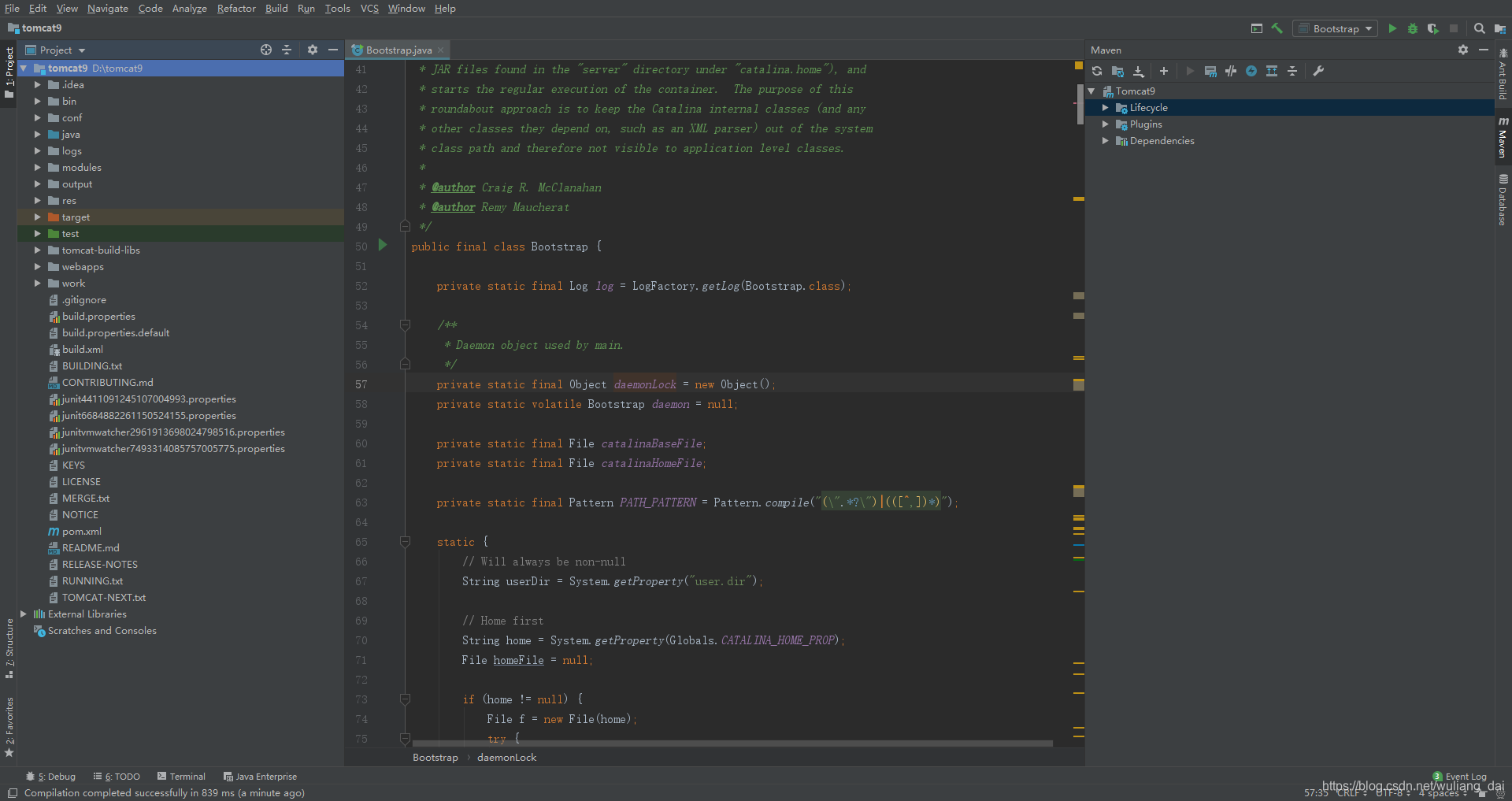Viewport: 1512px width, 801px height.
Task: Toggle the Project side panel button
Action: 9,72
